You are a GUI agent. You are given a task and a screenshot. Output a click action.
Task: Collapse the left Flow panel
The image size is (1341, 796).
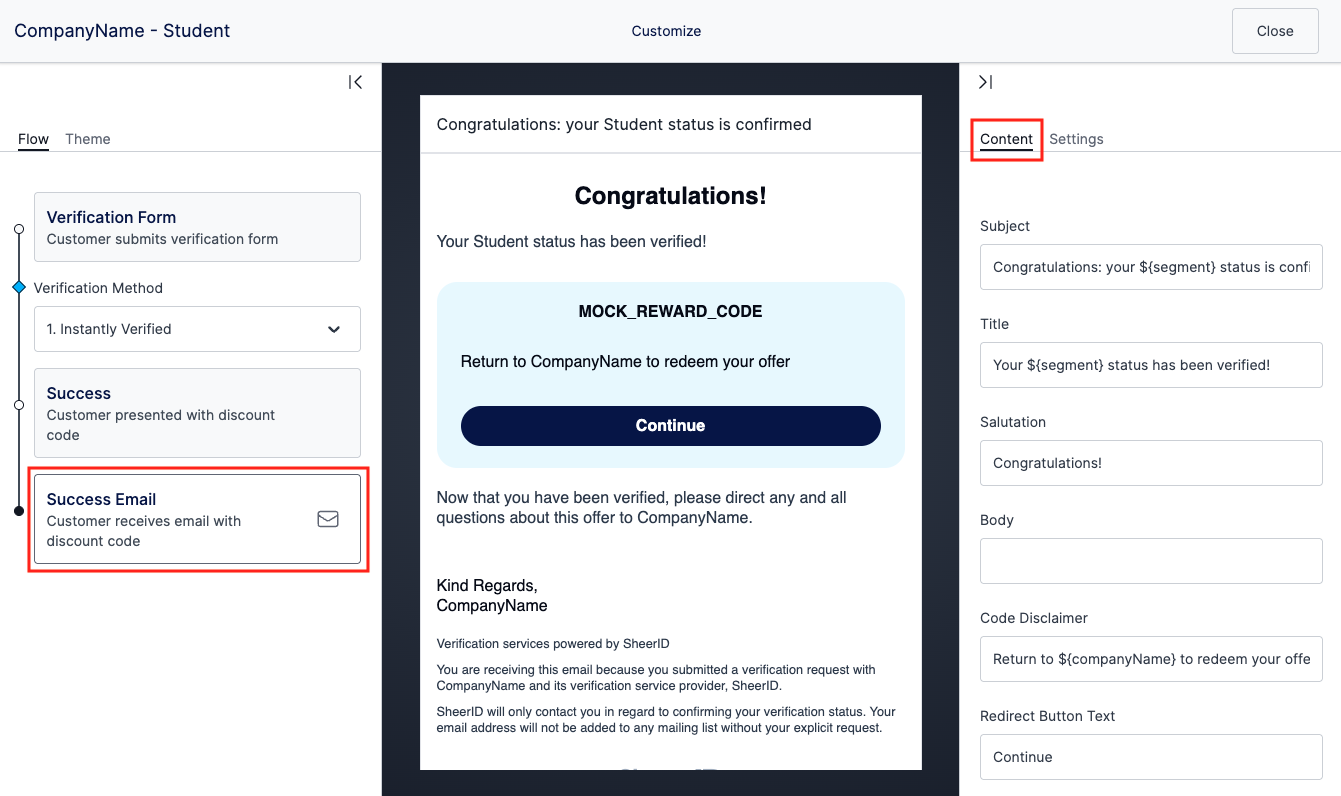[355, 82]
